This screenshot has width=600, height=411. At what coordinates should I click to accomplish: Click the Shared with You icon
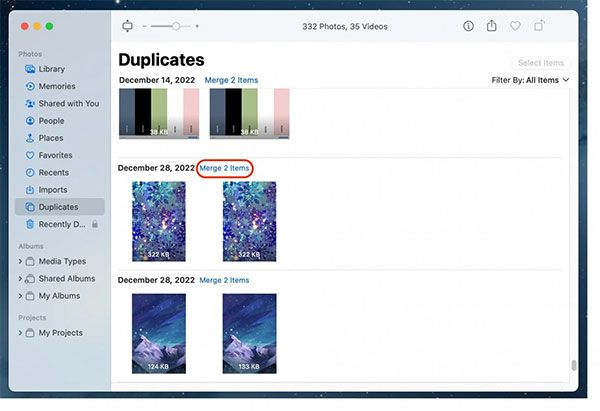click(30, 103)
